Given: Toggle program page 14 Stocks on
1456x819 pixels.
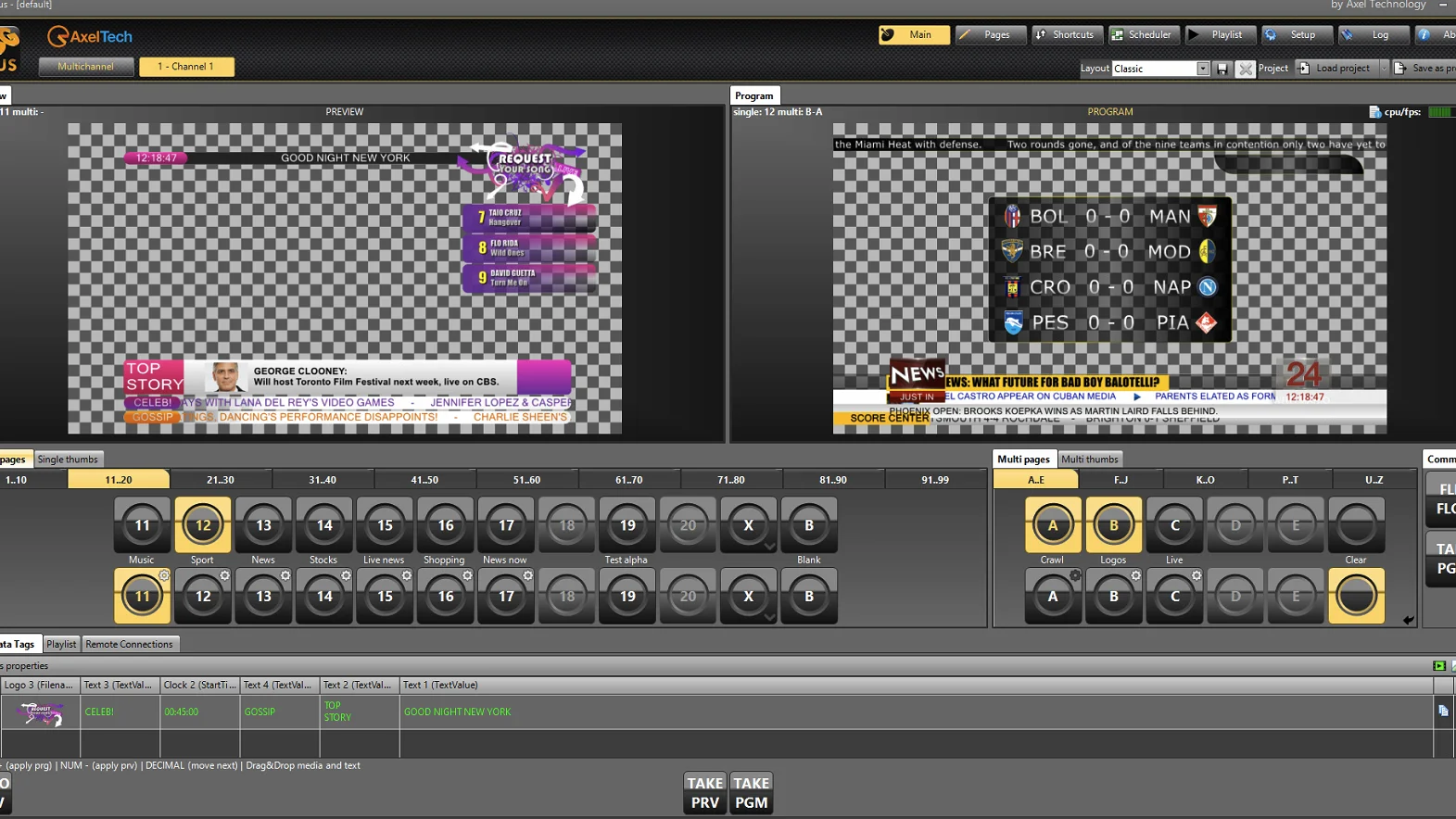Looking at the screenshot, I should (323, 525).
